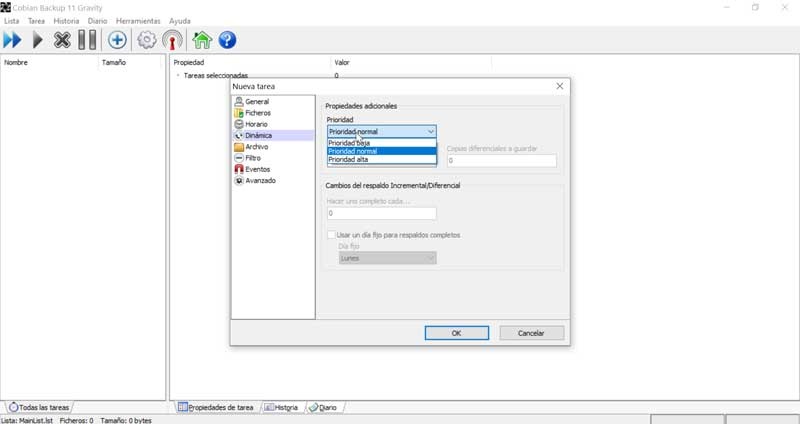Viewport: 800px width, 424px height.
Task: Click Lista: MainList.lst in status bar
Action: [27, 420]
